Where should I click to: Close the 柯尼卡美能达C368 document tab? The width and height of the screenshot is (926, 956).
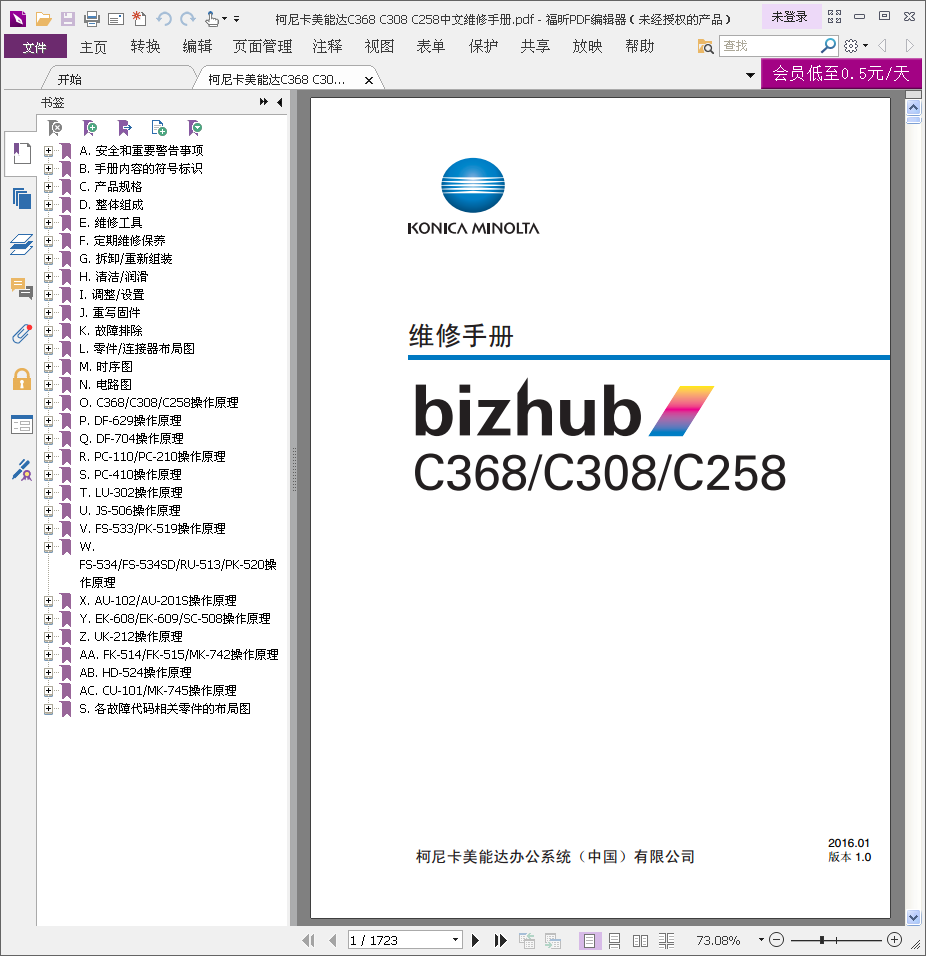pyautogui.click(x=369, y=80)
